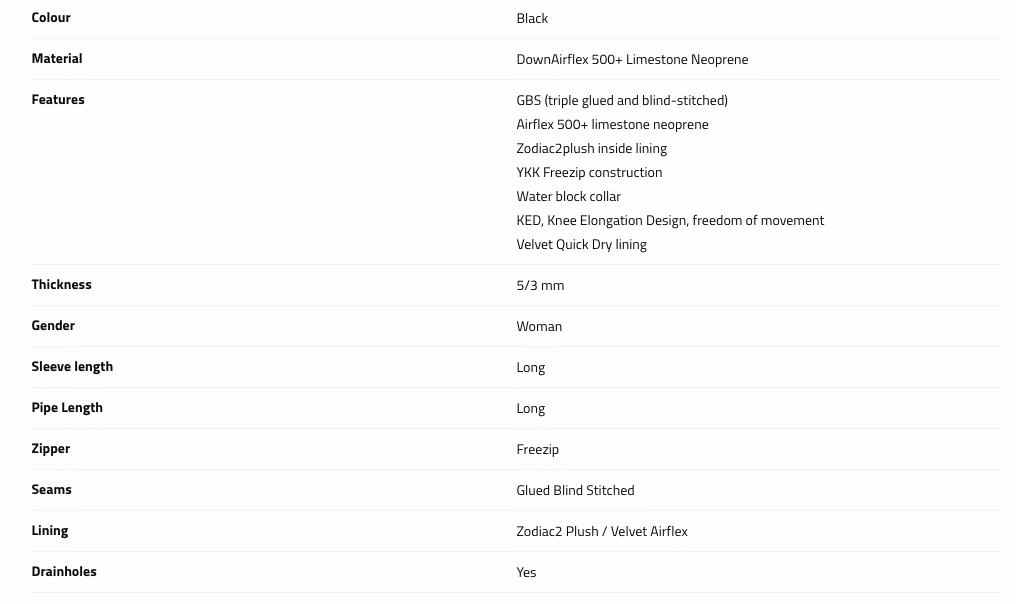Click the Material row label

[x=57, y=58]
